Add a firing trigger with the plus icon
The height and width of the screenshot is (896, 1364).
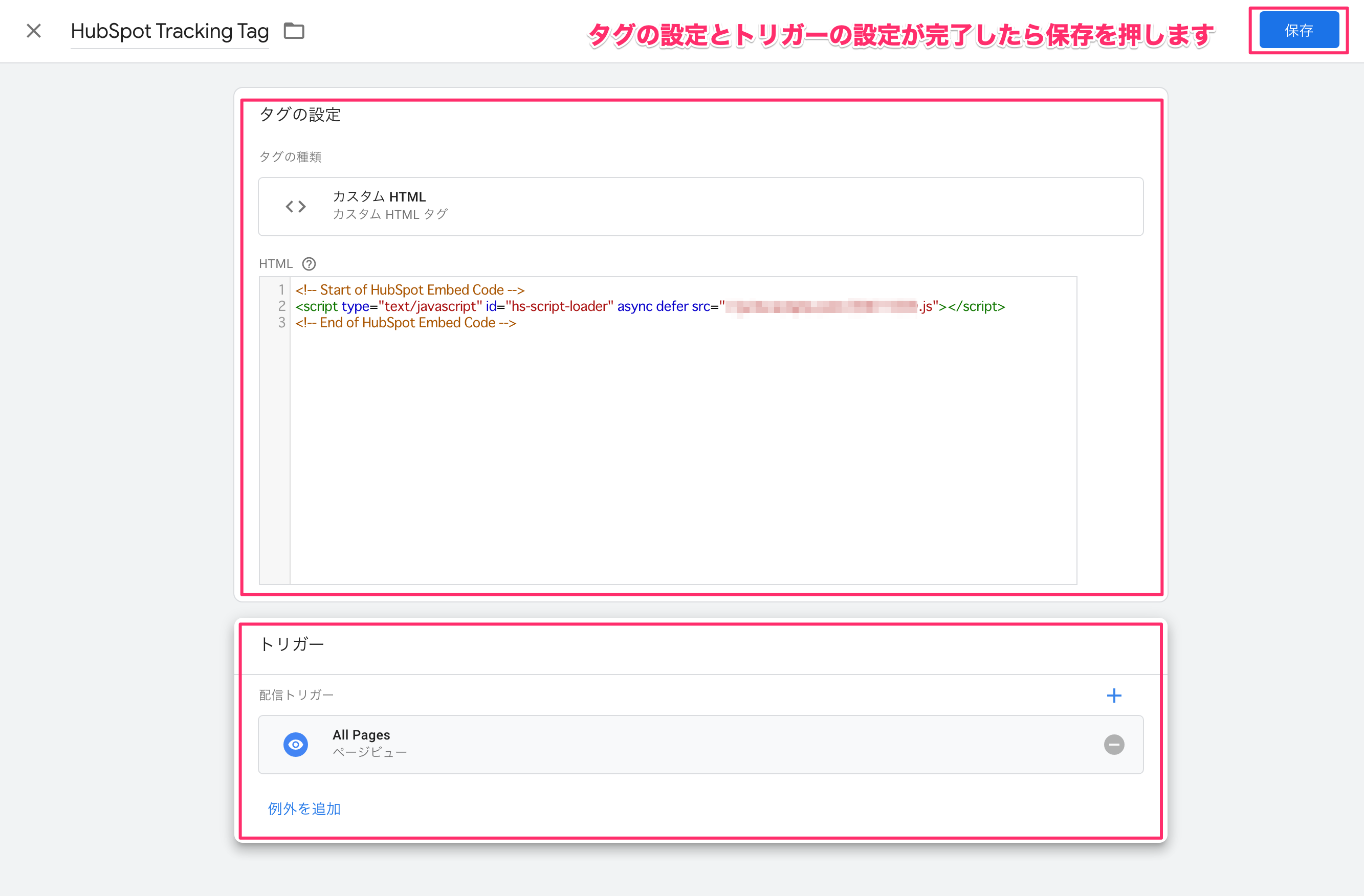pos(1113,696)
